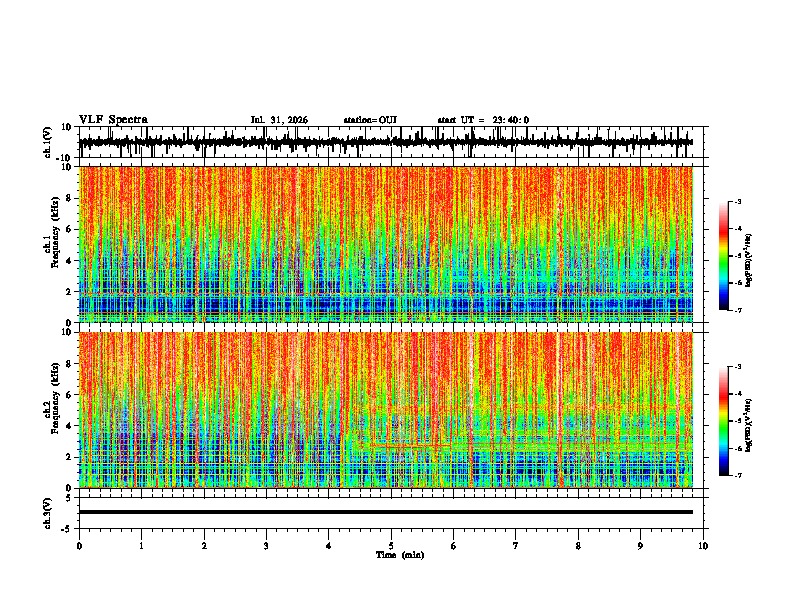Click the time-axis tick label '8'
The image size is (792, 612).
pos(578,546)
